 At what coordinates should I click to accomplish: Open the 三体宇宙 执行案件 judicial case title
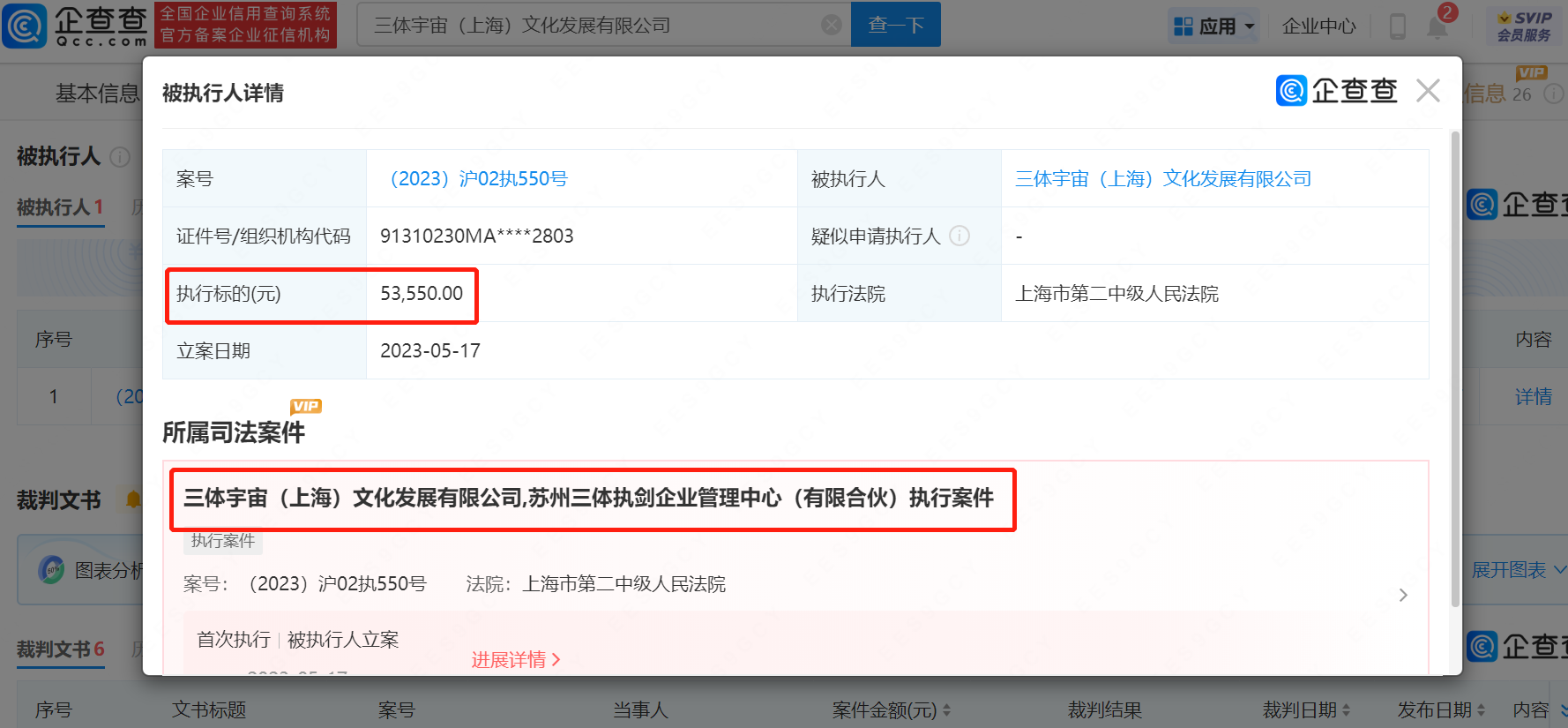[x=588, y=499]
